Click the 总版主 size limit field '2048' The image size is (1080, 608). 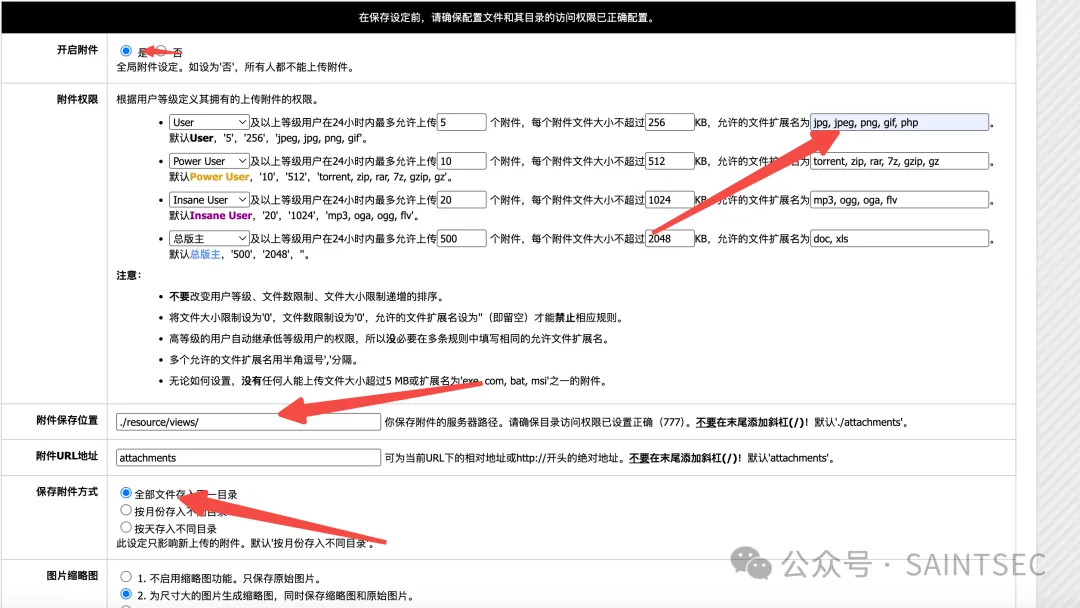(669, 239)
